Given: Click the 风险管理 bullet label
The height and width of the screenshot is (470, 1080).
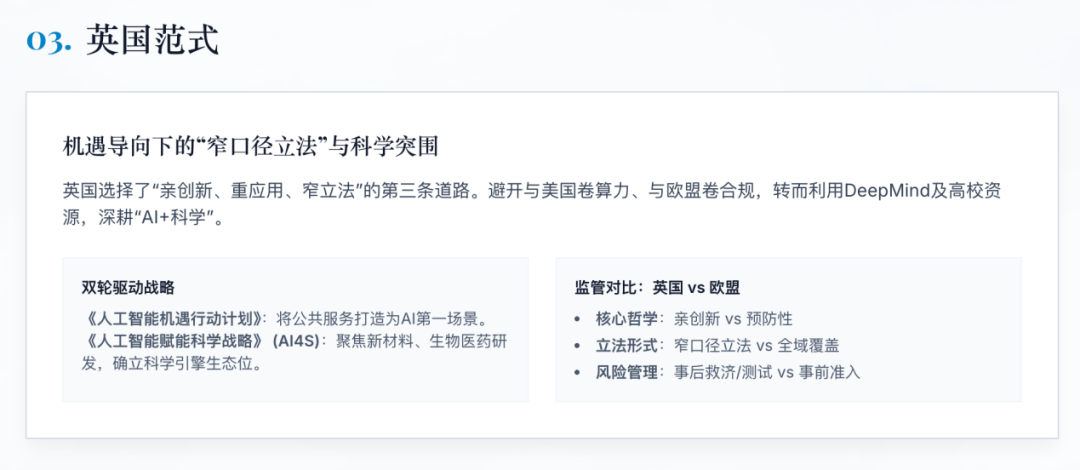Looking at the screenshot, I should tap(627, 372).
